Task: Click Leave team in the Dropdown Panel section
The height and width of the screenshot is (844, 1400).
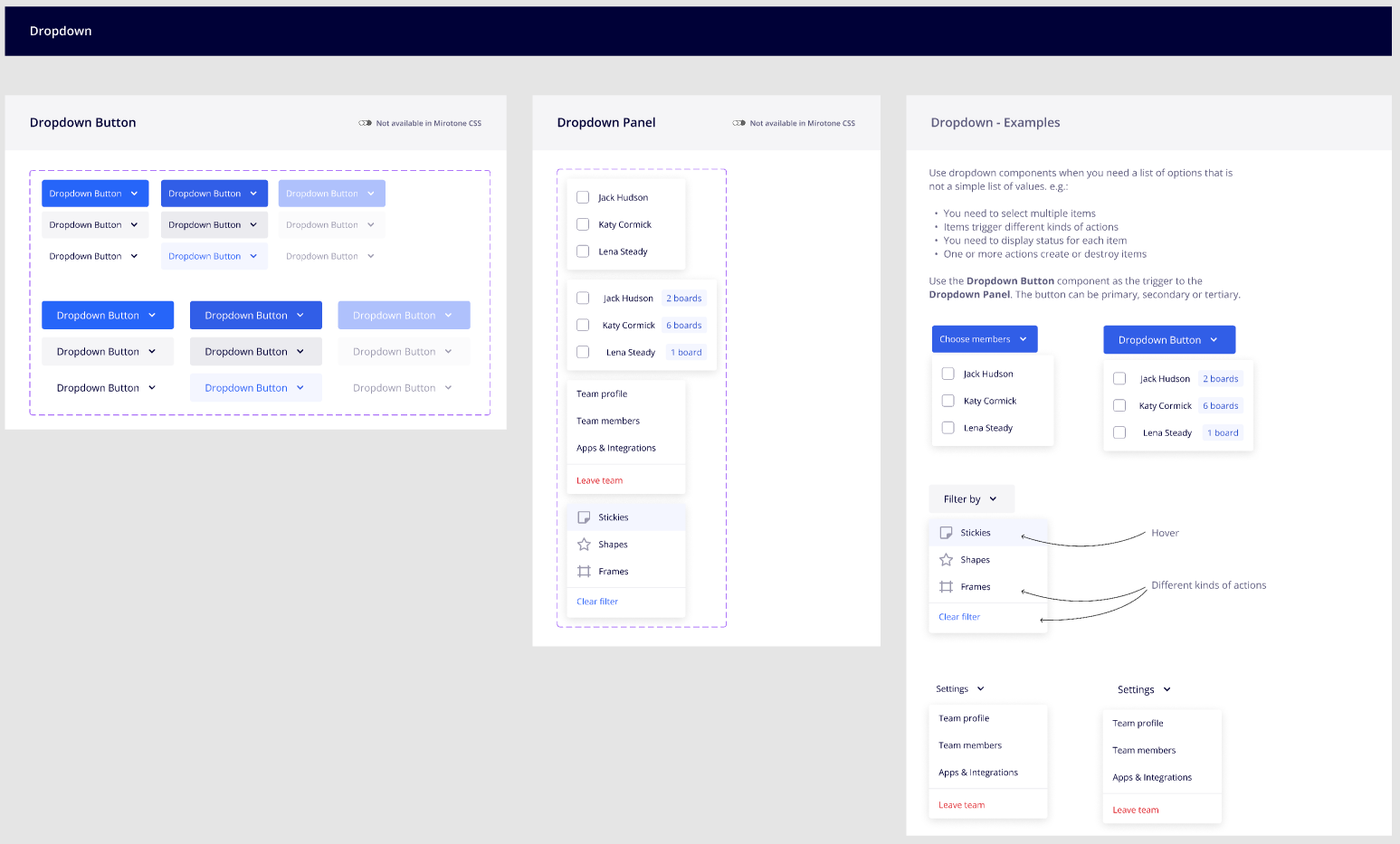Action: tap(599, 481)
